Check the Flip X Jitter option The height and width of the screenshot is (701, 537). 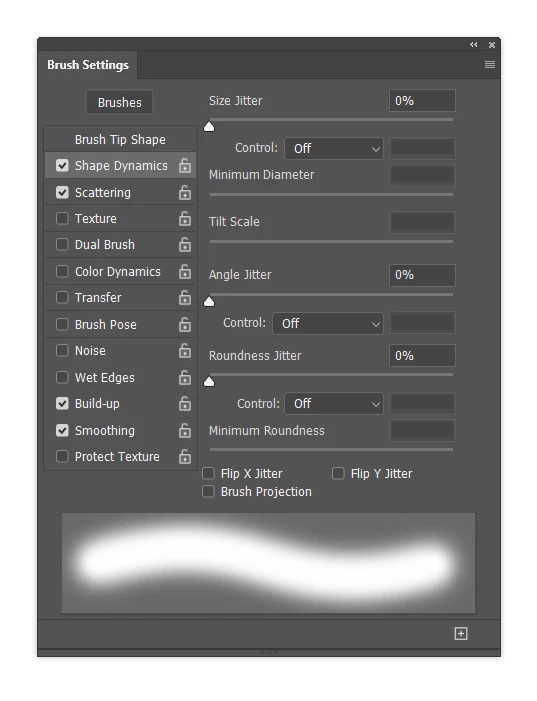(208, 473)
